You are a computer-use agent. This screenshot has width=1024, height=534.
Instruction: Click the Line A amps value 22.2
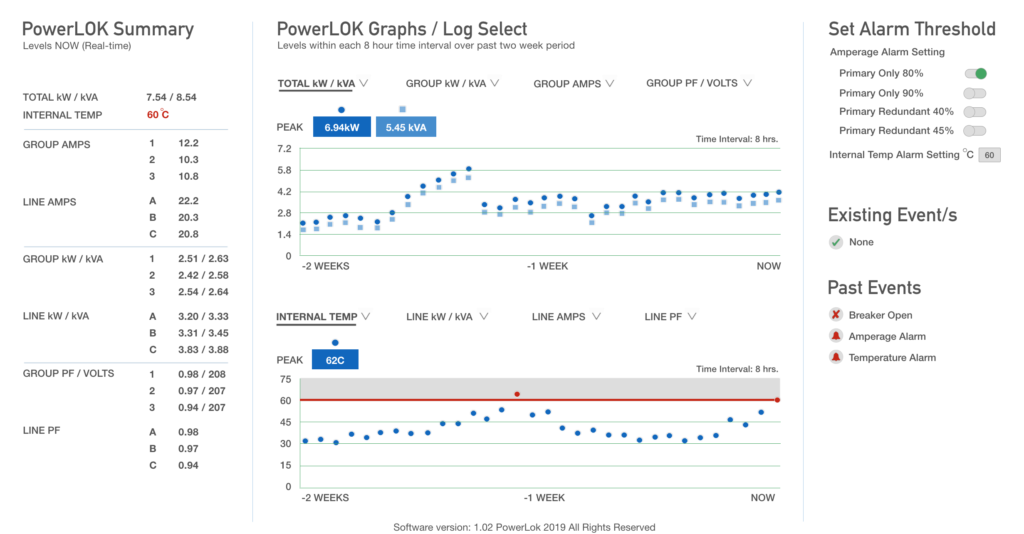(188, 201)
